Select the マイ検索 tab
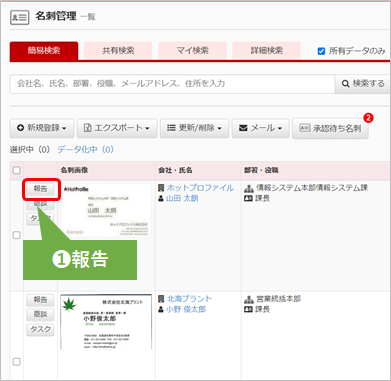This screenshot has height=381, width=391. (x=192, y=51)
